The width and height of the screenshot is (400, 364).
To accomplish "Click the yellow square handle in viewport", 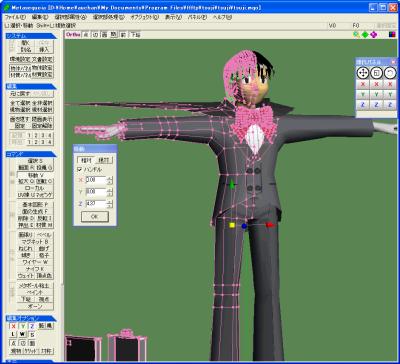I will pyautogui.click(x=232, y=225).
